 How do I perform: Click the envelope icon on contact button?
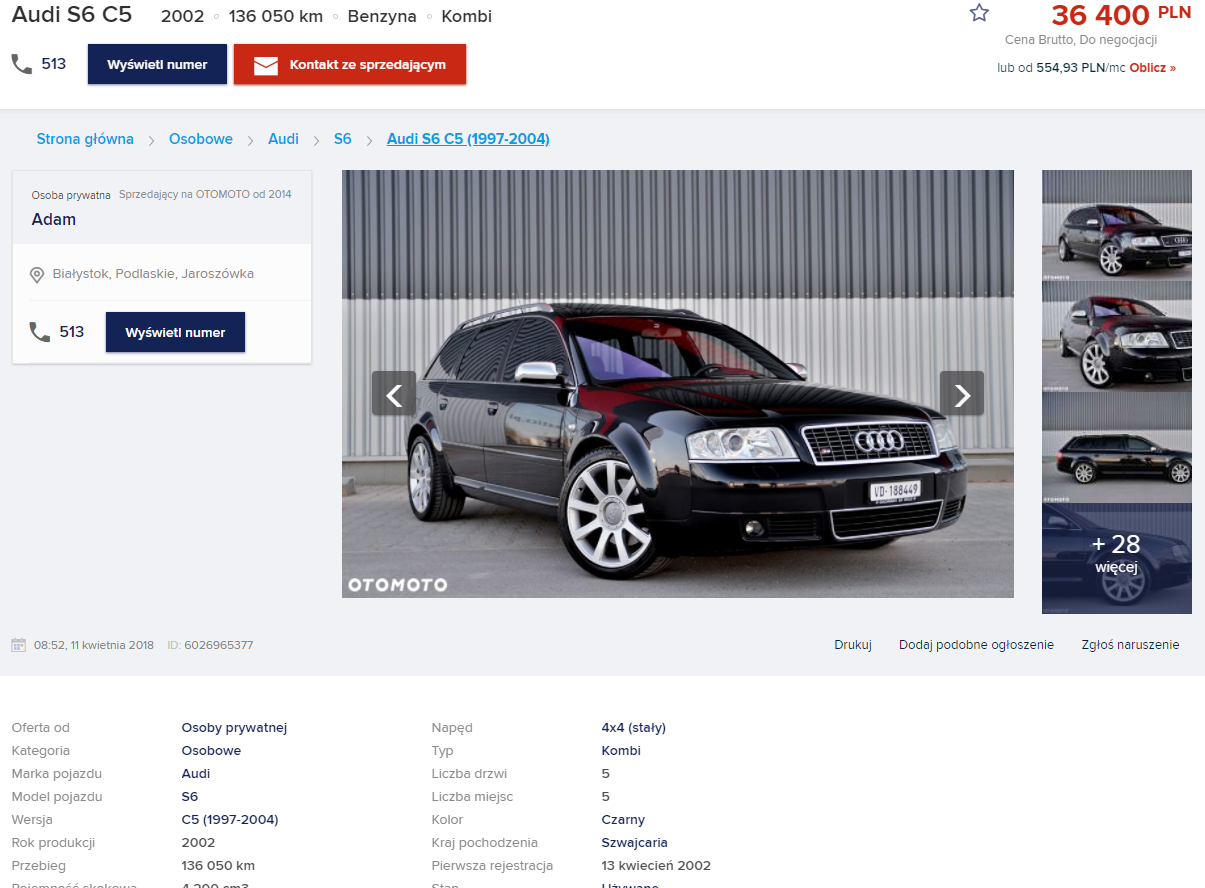pos(265,65)
